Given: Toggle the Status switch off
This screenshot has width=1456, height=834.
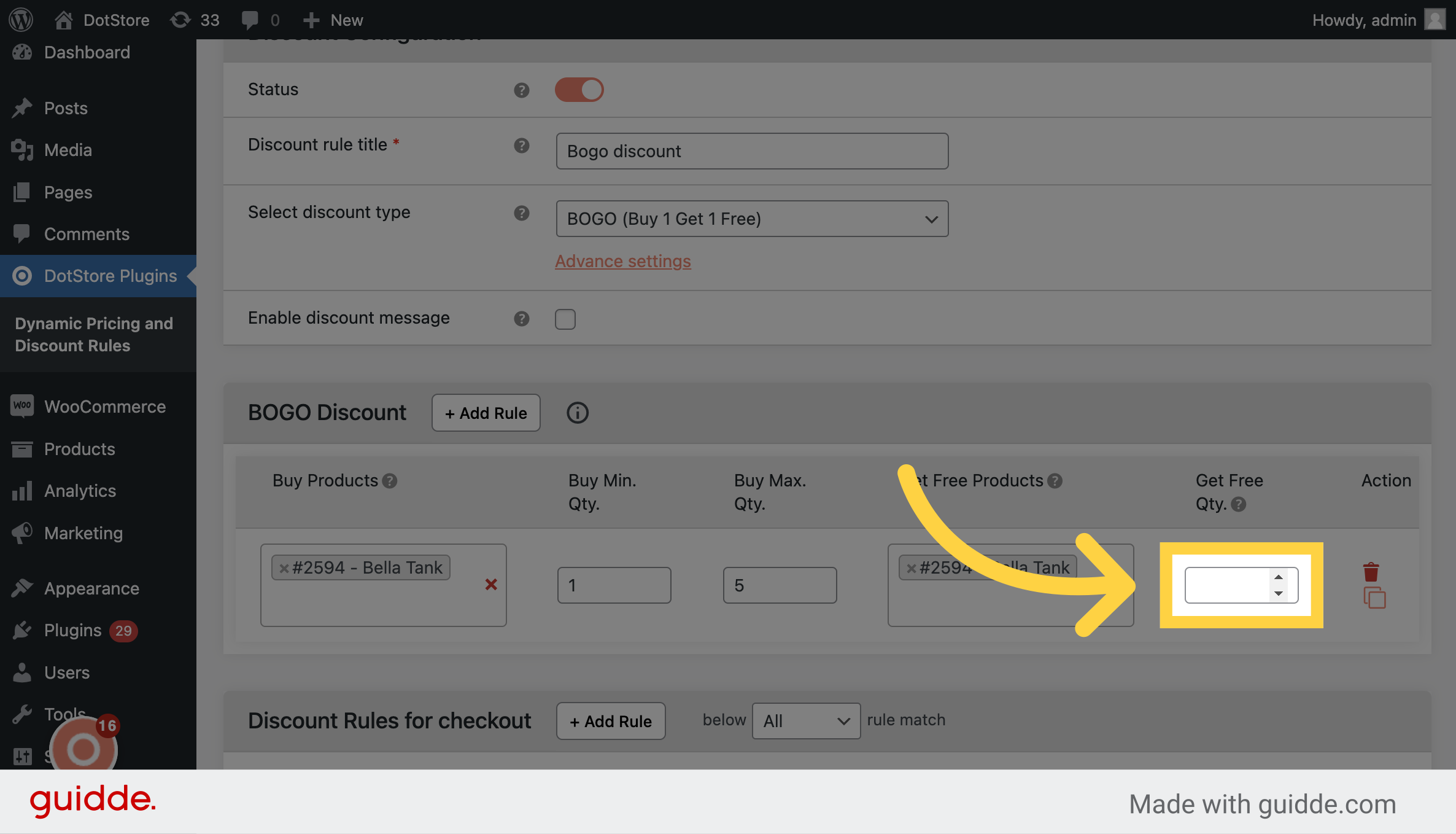Looking at the screenshot, I should click(x=579, y=90).
